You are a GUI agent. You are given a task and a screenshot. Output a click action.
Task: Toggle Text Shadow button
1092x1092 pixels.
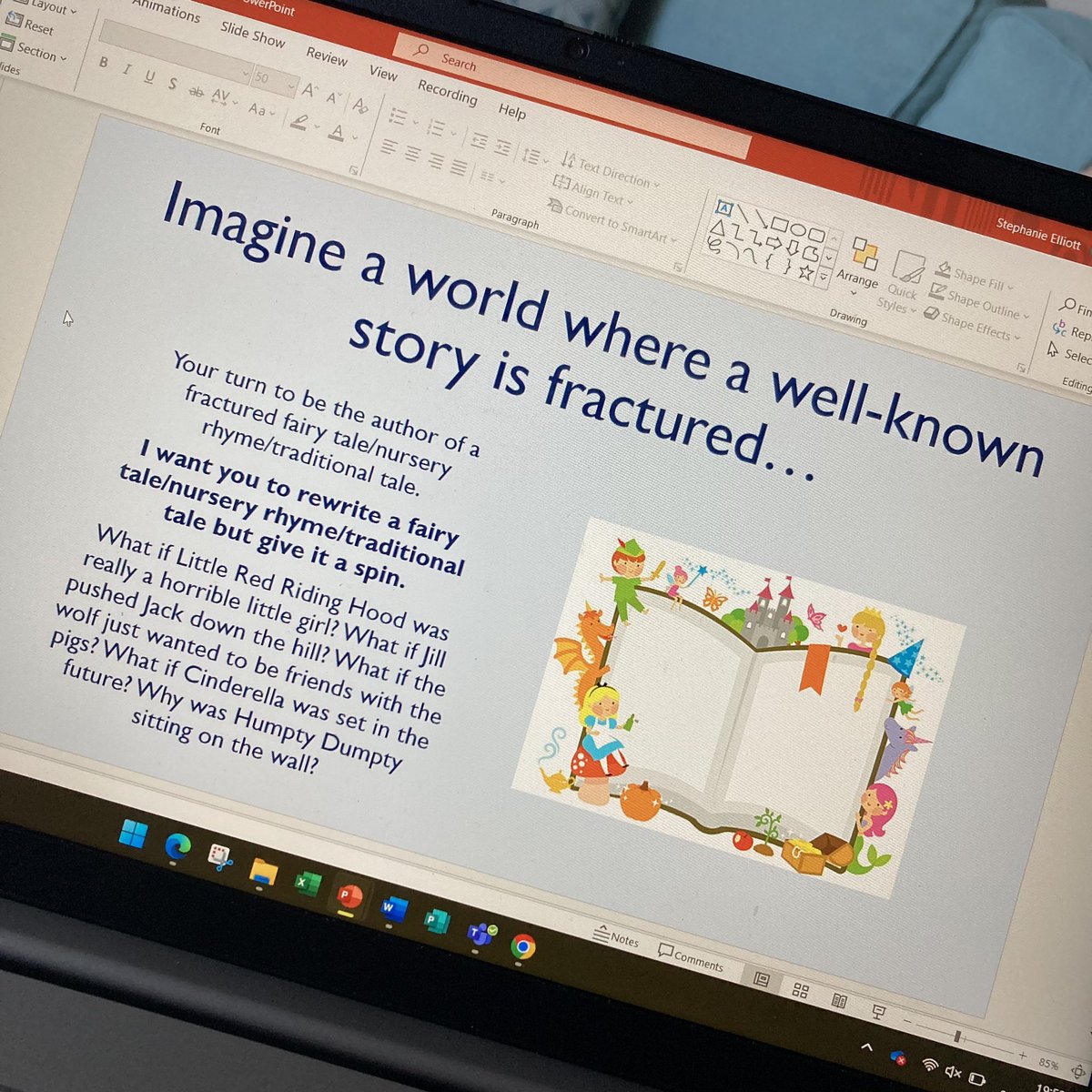(172, 83)
